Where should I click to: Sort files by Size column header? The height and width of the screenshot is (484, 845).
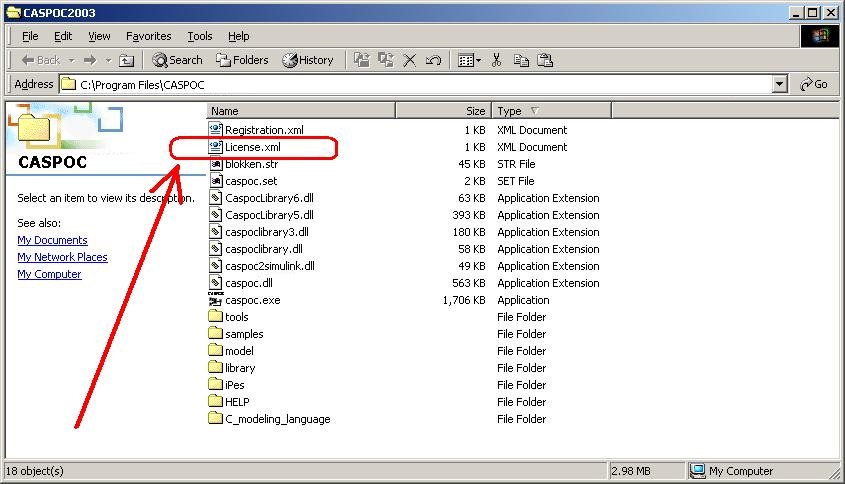(444, 111)
